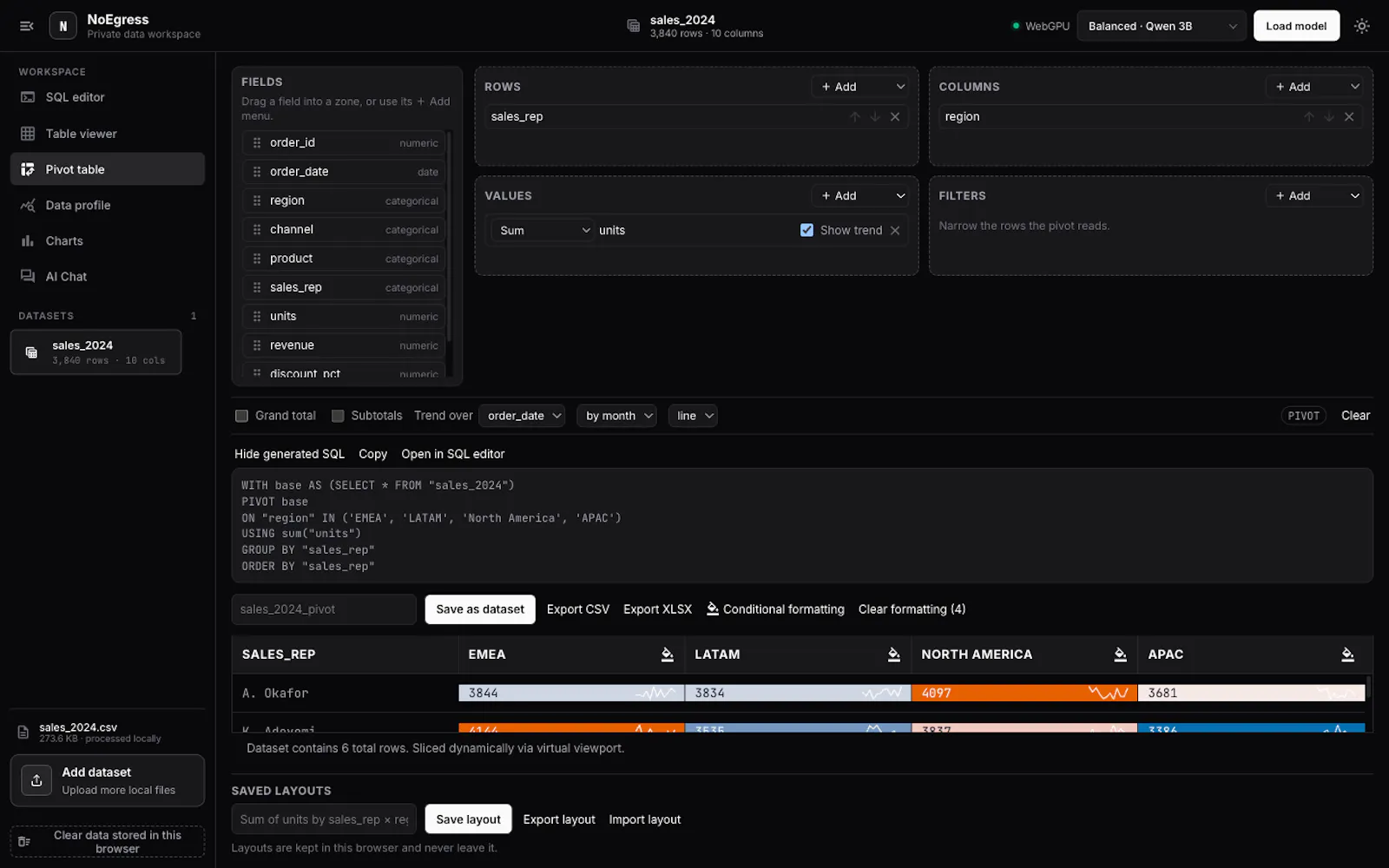Remove units from Values zone
Screen dimensions: 1389x868
click(x=895, y=230)
